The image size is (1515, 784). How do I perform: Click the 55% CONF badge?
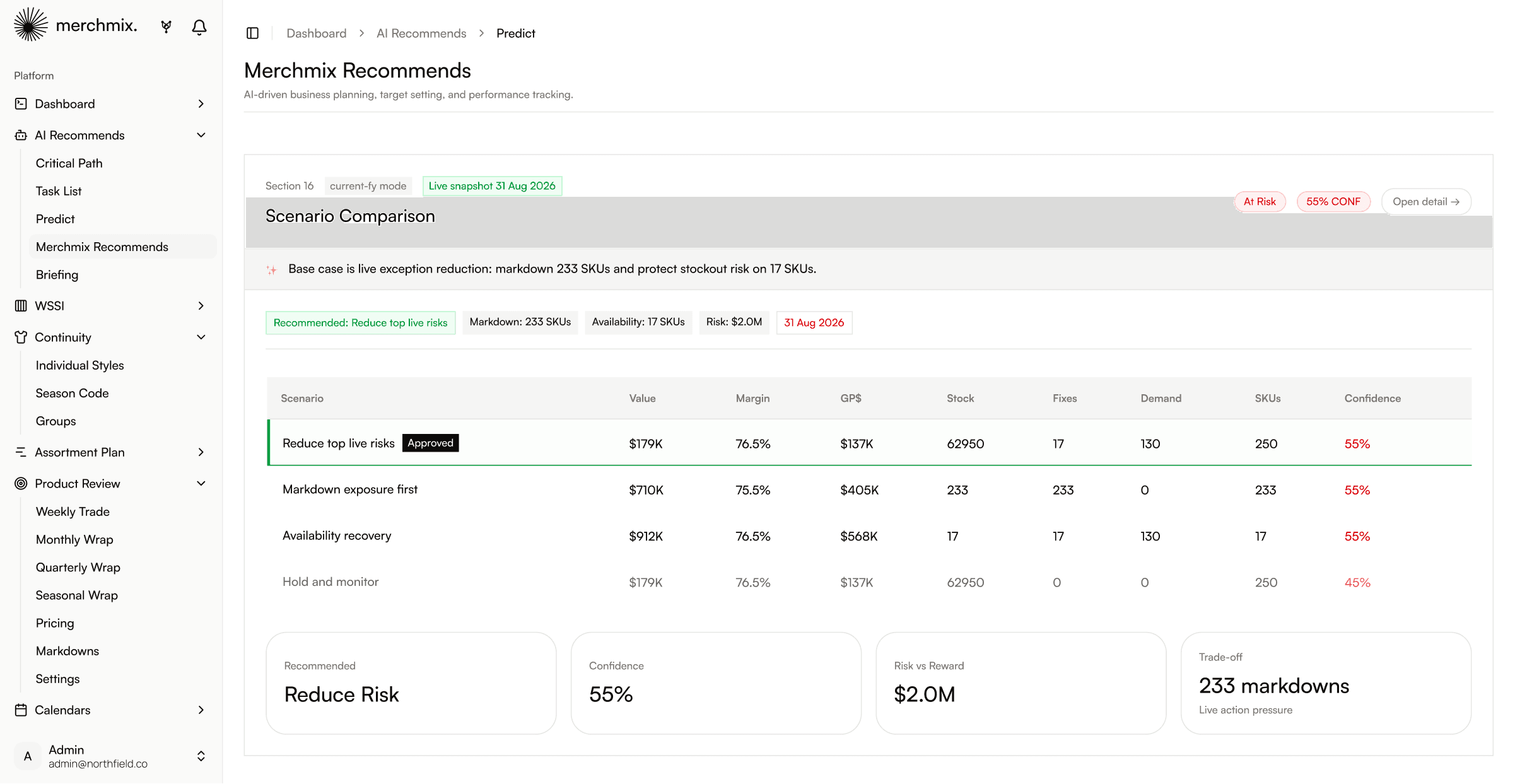(x=1333, y=202)
